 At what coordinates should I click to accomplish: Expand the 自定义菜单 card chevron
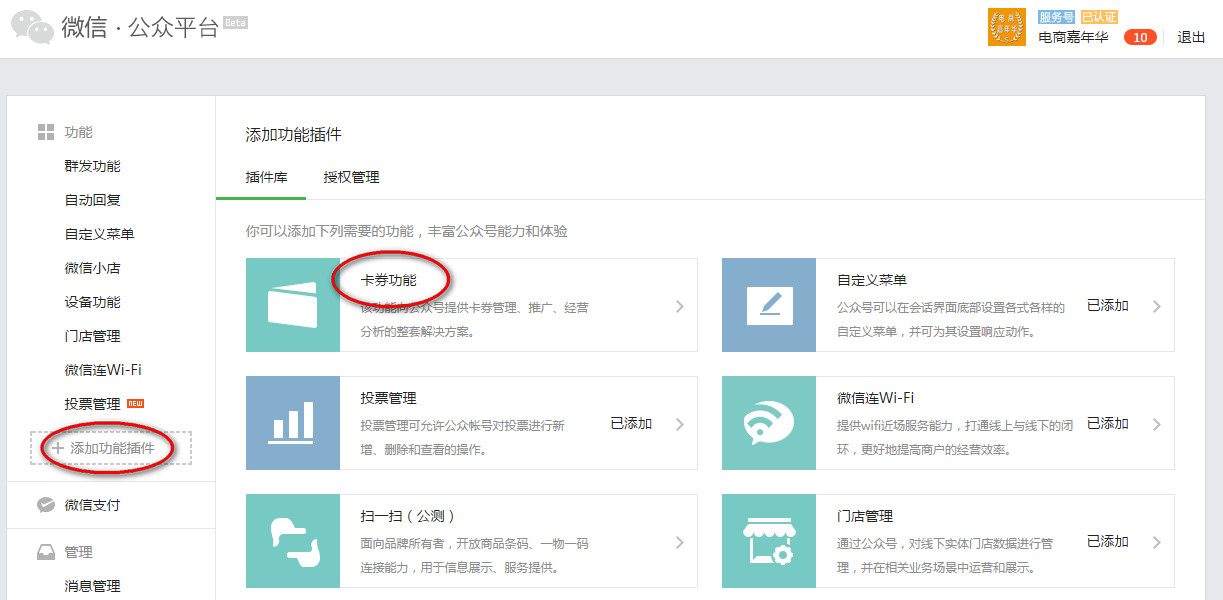point(1157,306)
